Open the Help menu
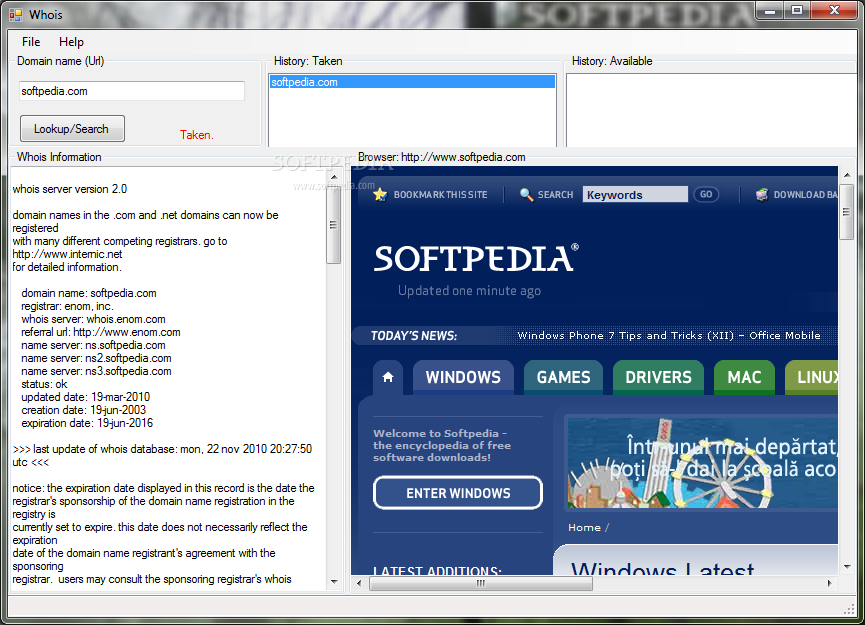This screenshot has height=625, width=865. click(71, 42)
